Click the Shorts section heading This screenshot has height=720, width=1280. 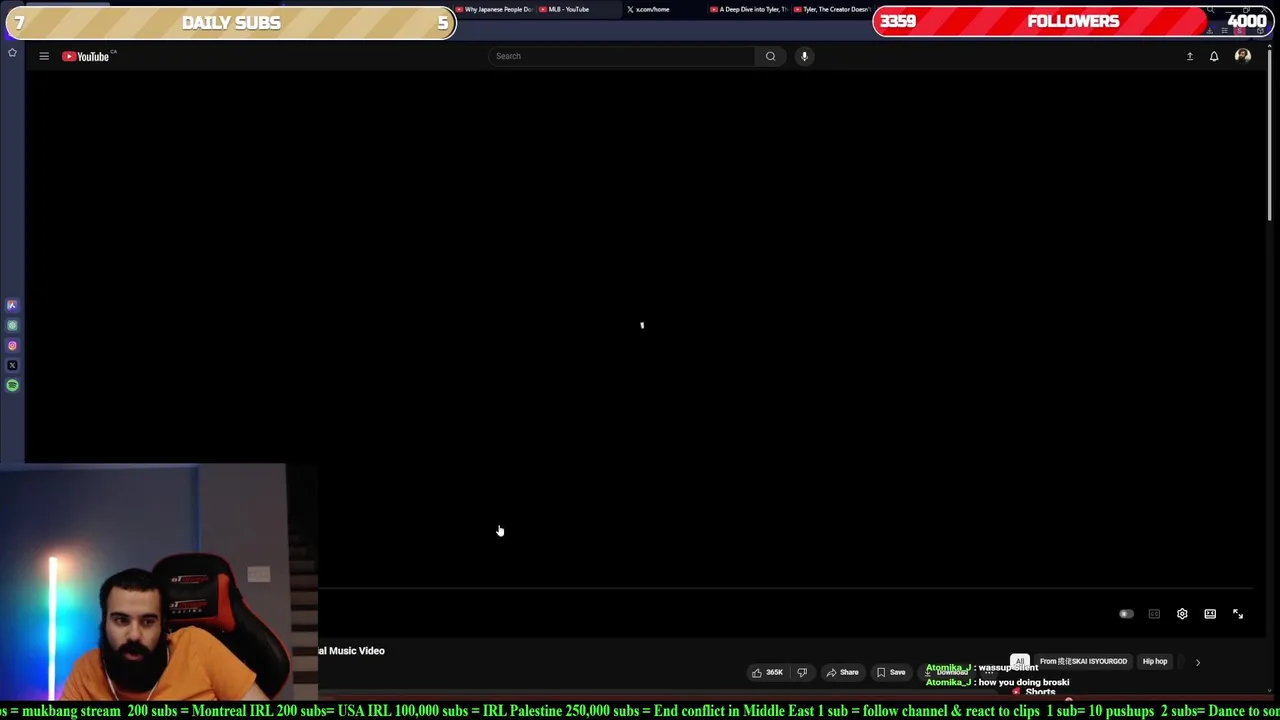click(1040, 692)
